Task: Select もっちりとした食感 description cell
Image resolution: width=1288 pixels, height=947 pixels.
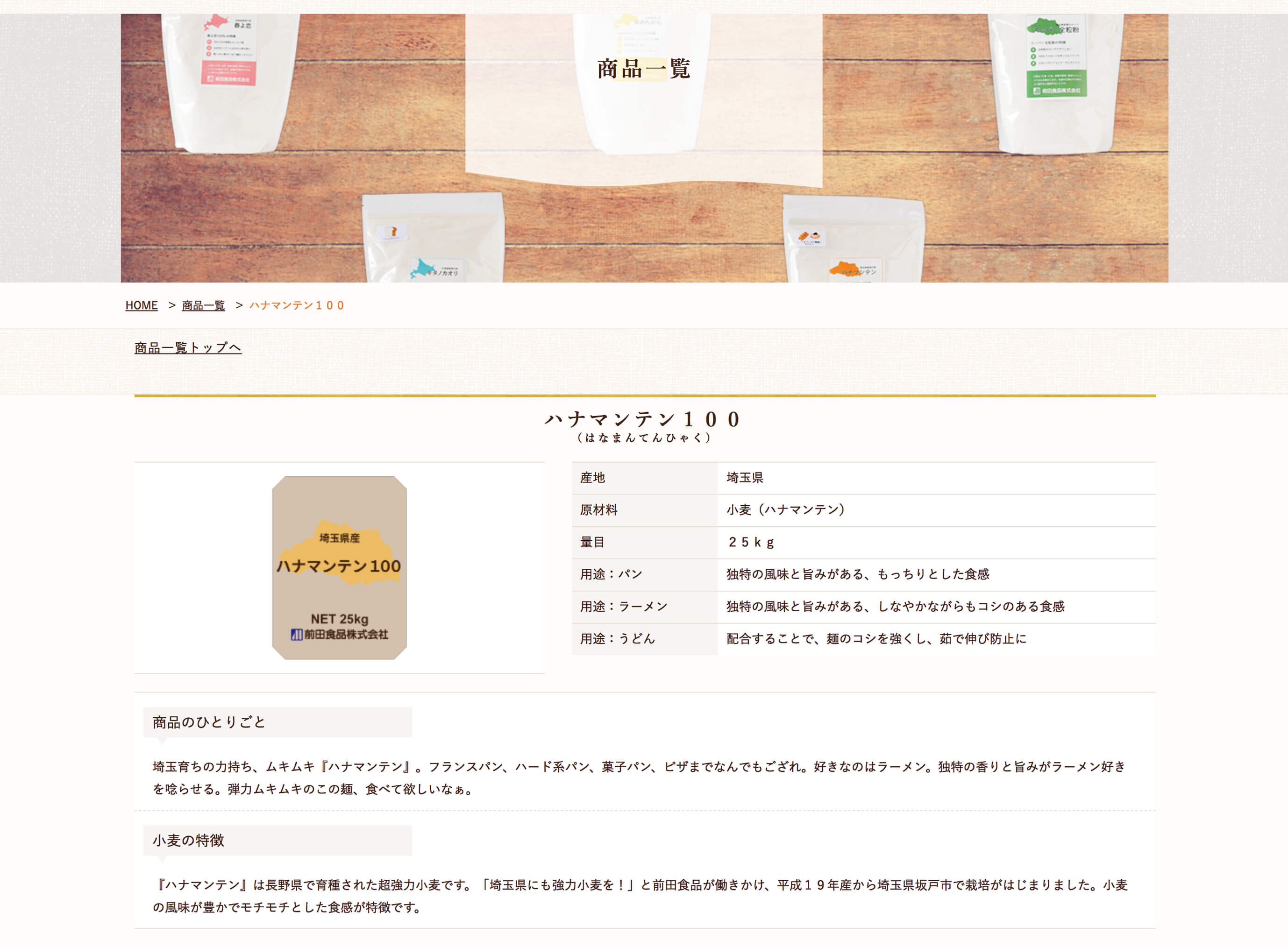Action: (x=936, y=574)
